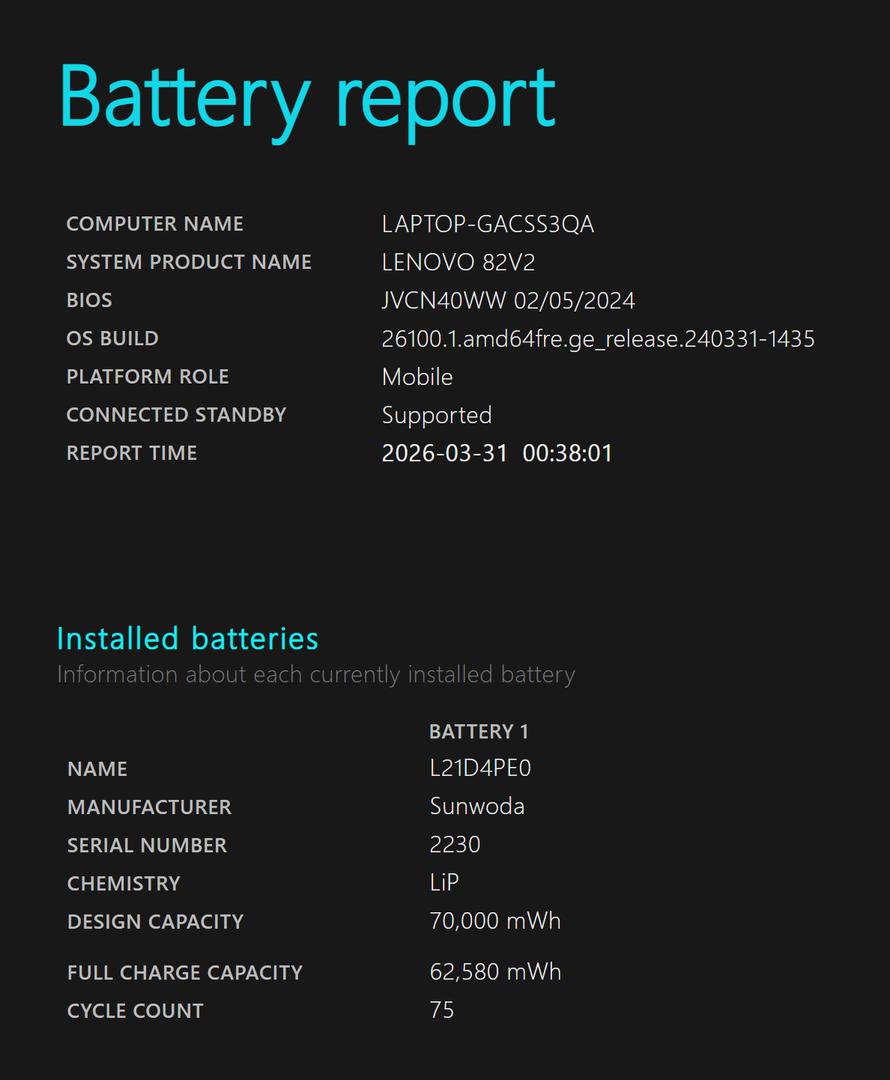This screenshot has height=1080, width=890.
Task: Click the installed batteries description subtitle
Action: tap(315, 674)
